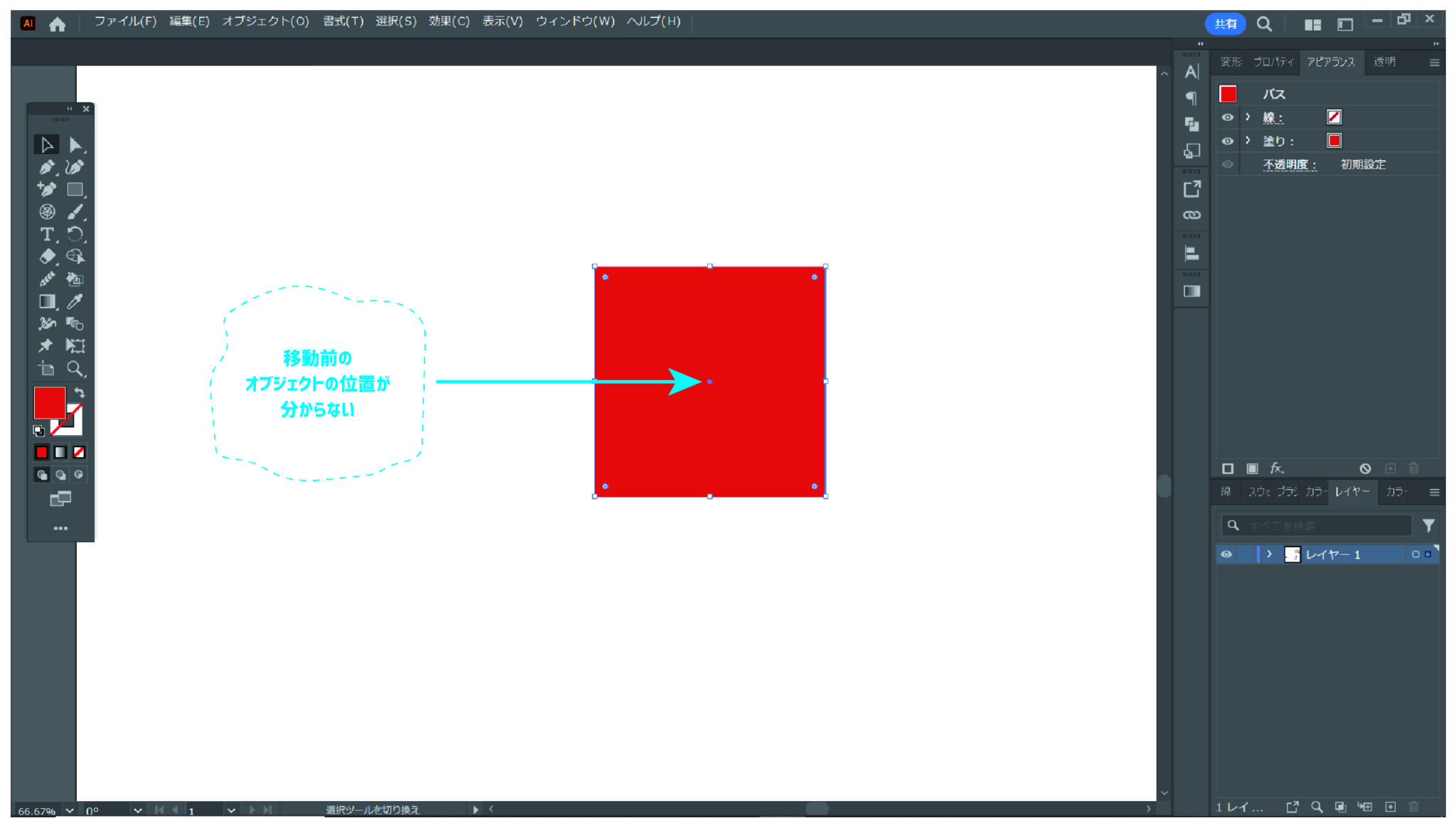Click the 不透明度 opacity link
Viewport: 1456px width, 828px height.
coord(1289,164)
